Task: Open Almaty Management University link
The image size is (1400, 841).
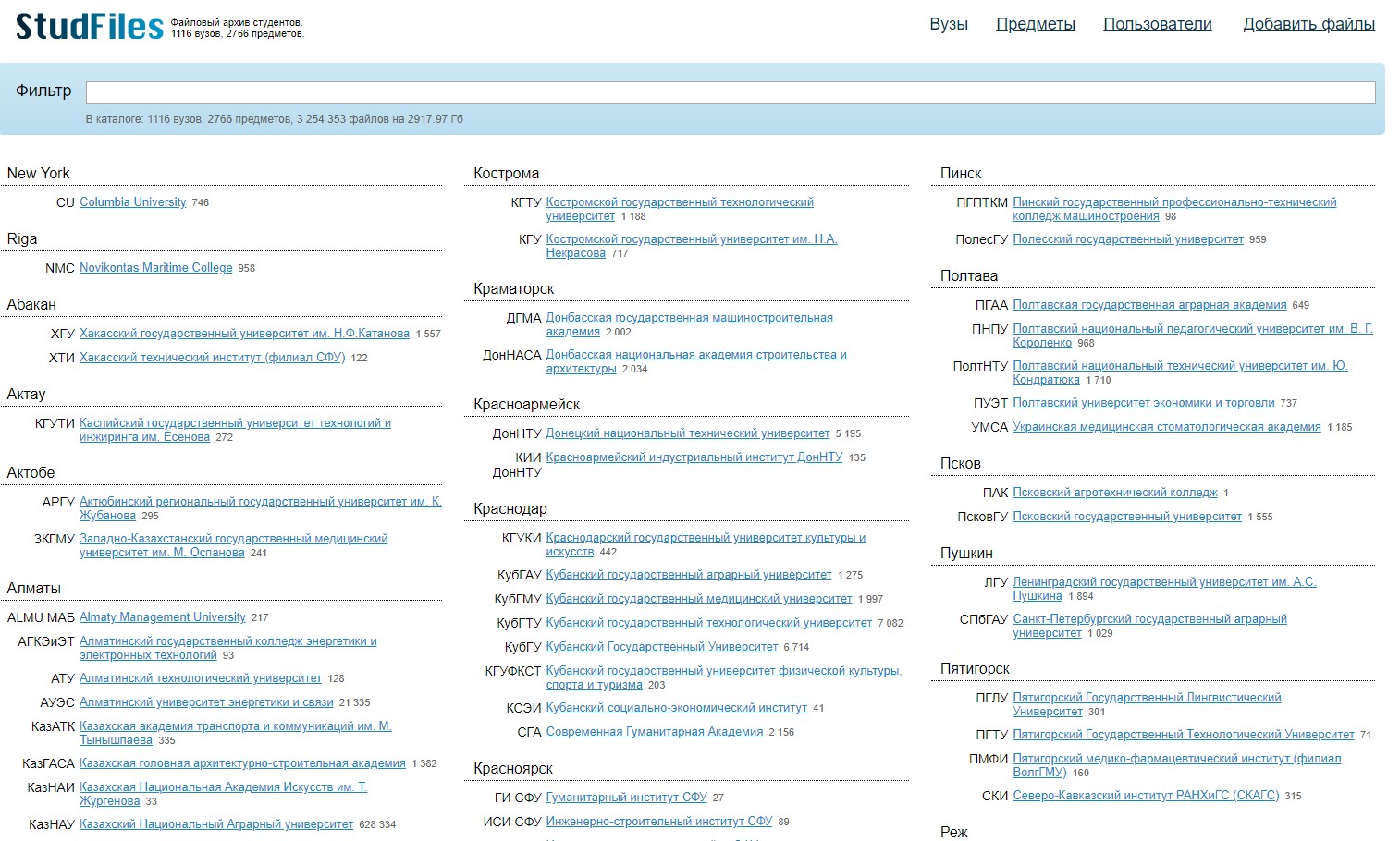Action: (163, 617)
